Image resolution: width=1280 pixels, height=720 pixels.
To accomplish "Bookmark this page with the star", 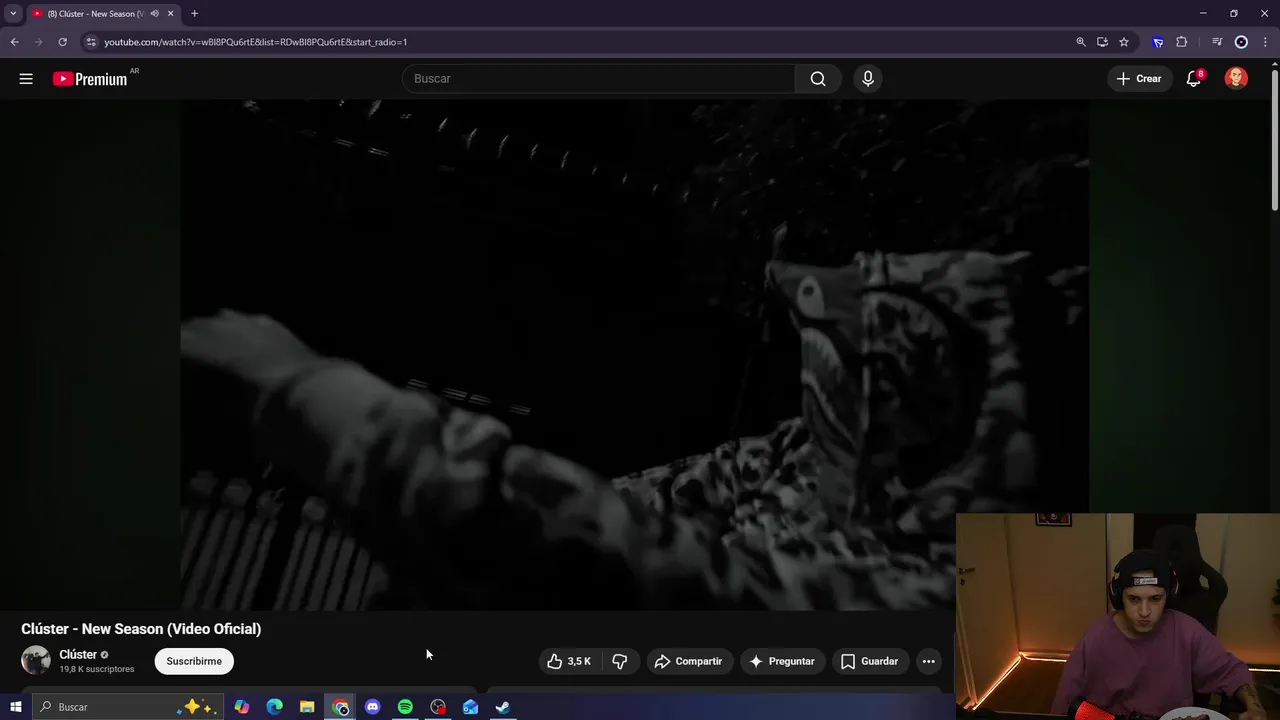I will click(1124, 42).
